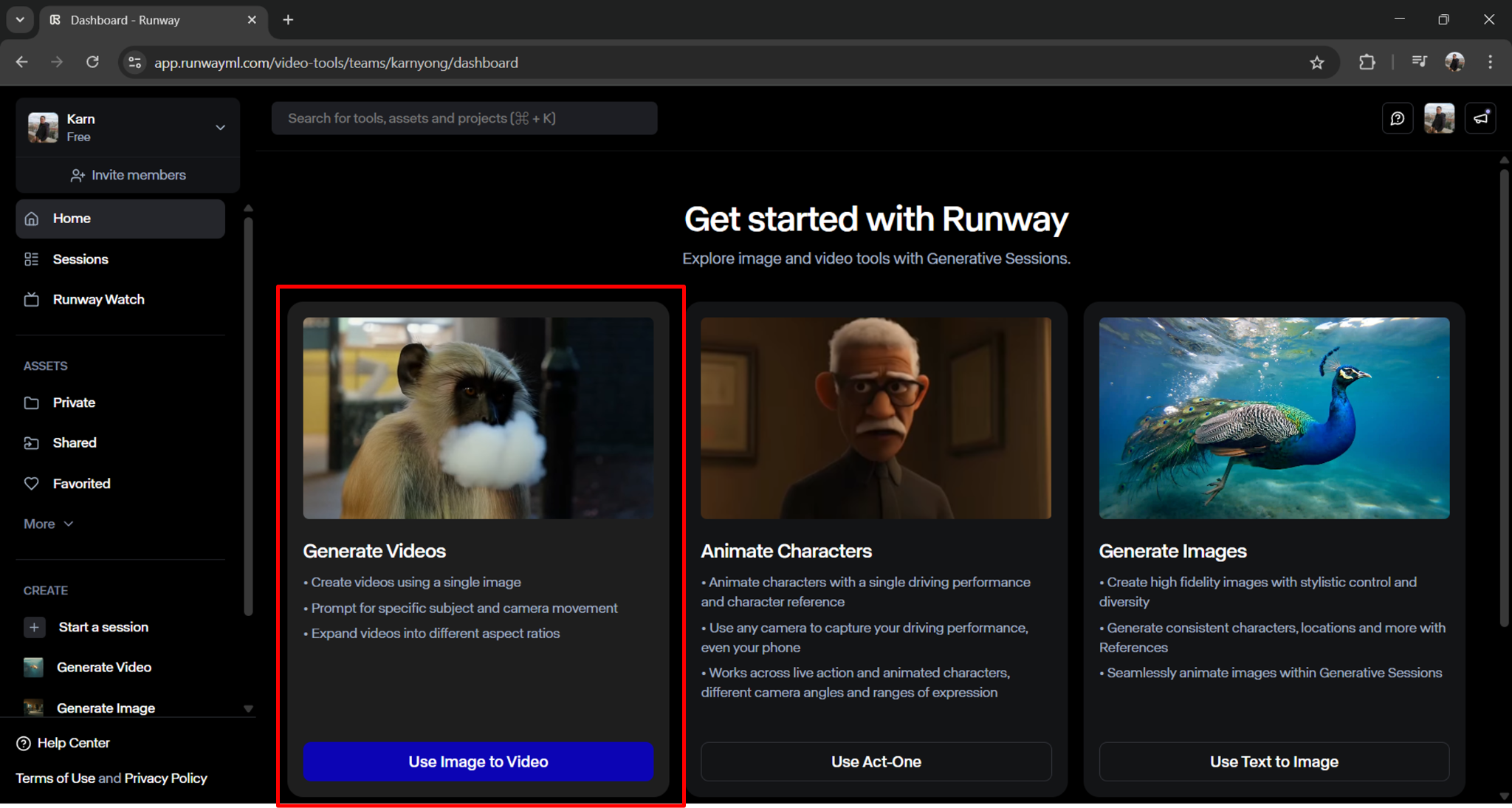Open the Help Center
The width and height of the screenshot is (1512, 808).
(63, 743)
